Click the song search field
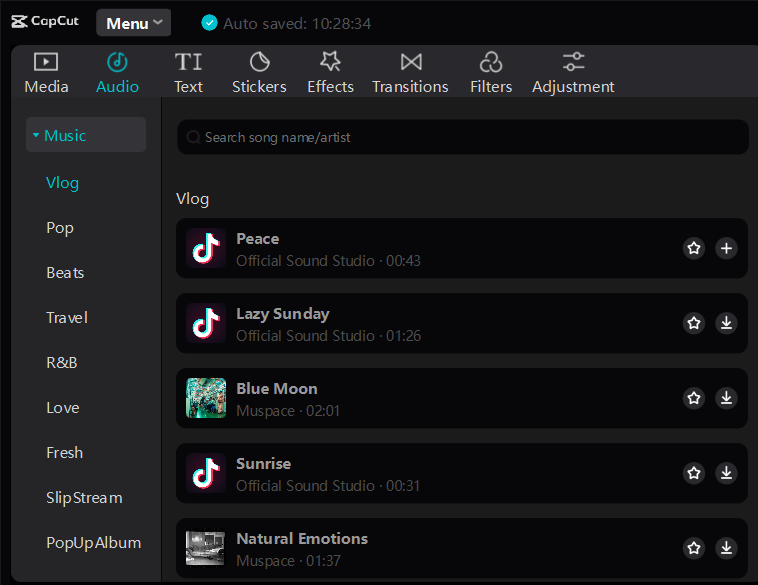758x585 pixels. 462,137
